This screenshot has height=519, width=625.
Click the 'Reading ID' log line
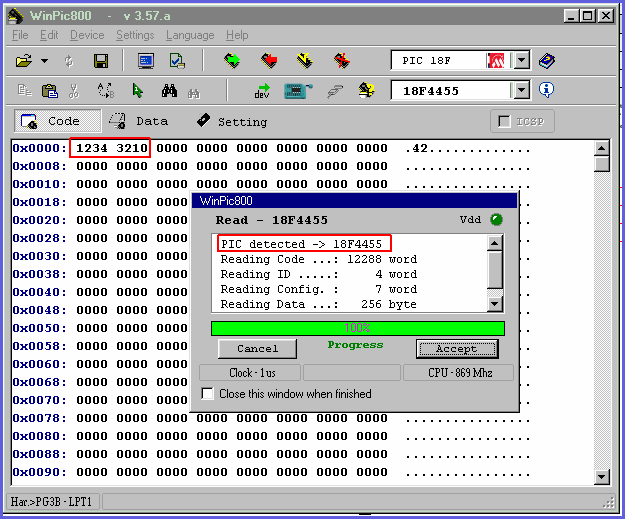pos(319,274)
